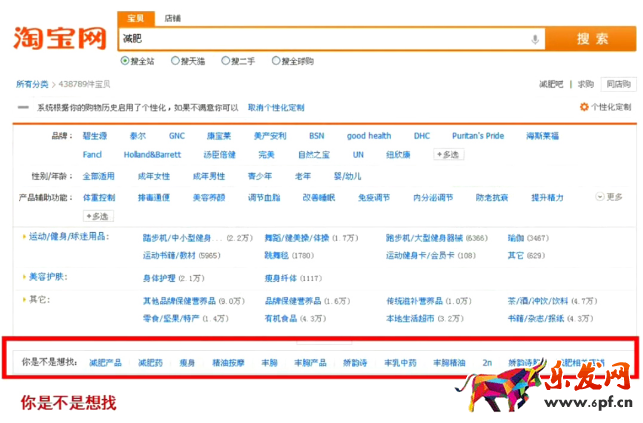Switch to the 宝贝 search tab
Screen dimensions: 643x423
click(136, 18)
